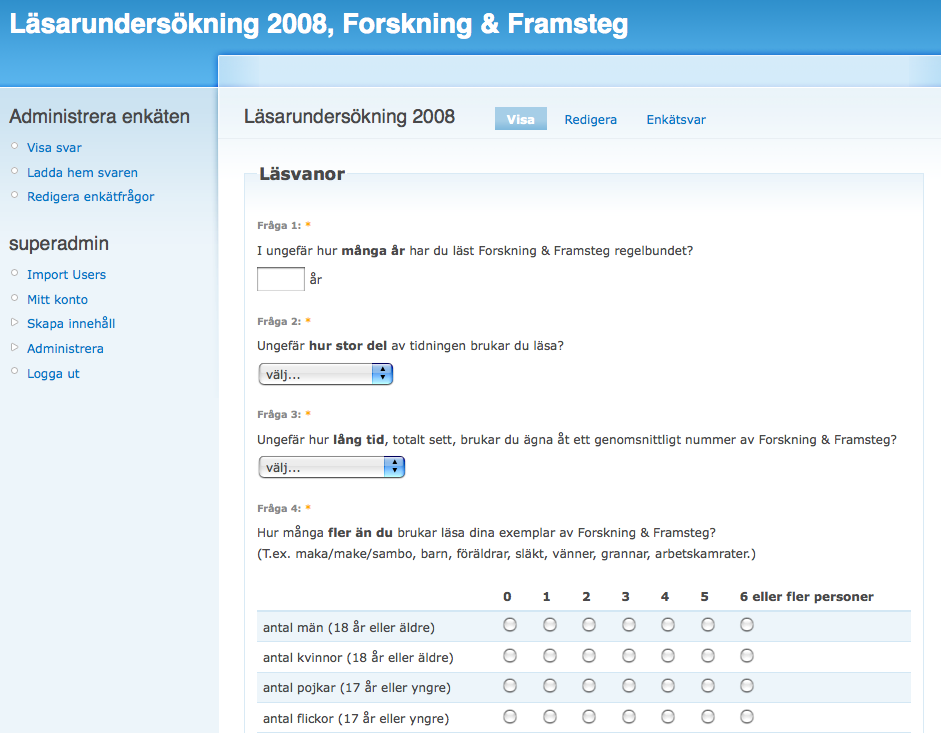Select 5 for antal män
The image size is (941, 733).
(x=708, y=626)
